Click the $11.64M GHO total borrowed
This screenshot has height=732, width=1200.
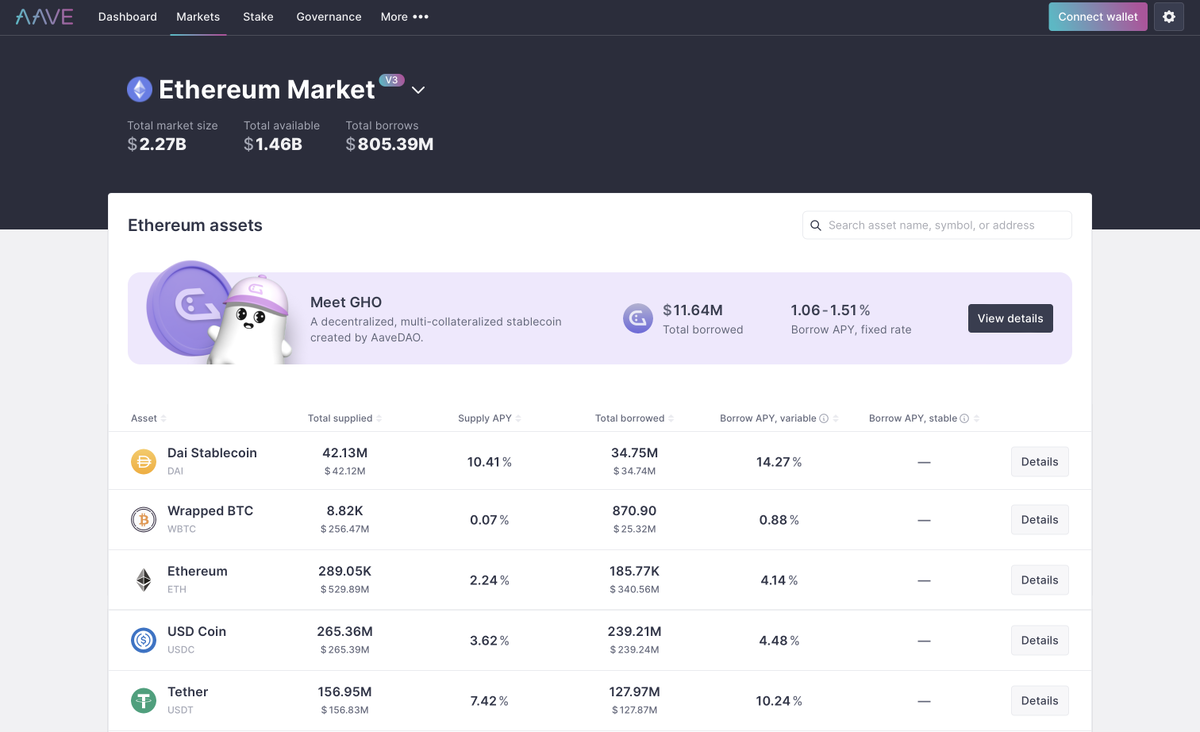click(693, 310)
